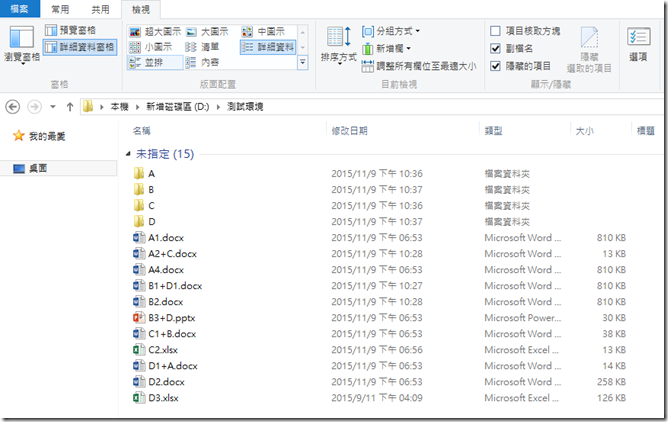Click 桌面 in the navigation pane
This screenshot has width=668, height=422.
pos(39,169)
